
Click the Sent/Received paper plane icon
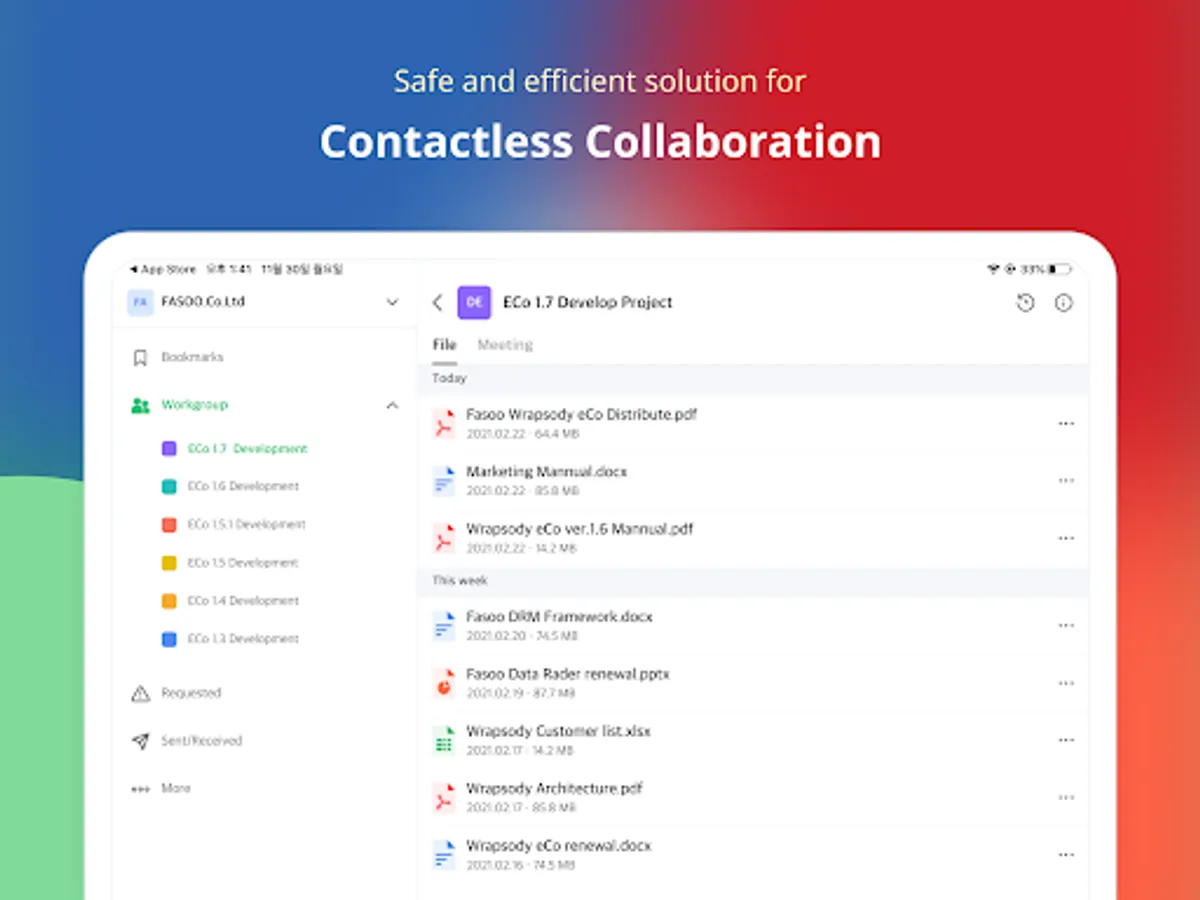click(x=140, y=741)
